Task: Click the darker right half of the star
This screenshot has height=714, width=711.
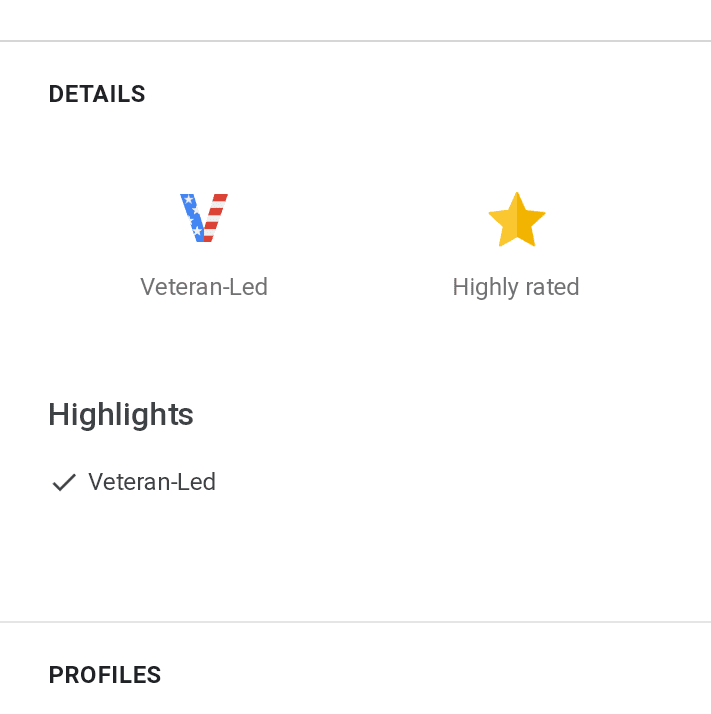Action: pyautogui.click(x=528, y=222)
